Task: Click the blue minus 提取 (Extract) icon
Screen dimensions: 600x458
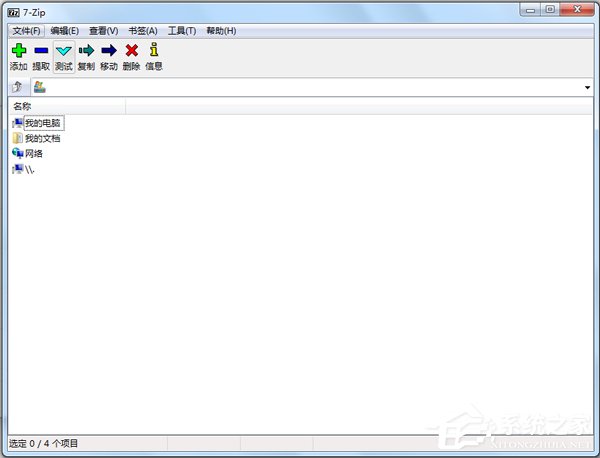Action: [x=41, y=51]
